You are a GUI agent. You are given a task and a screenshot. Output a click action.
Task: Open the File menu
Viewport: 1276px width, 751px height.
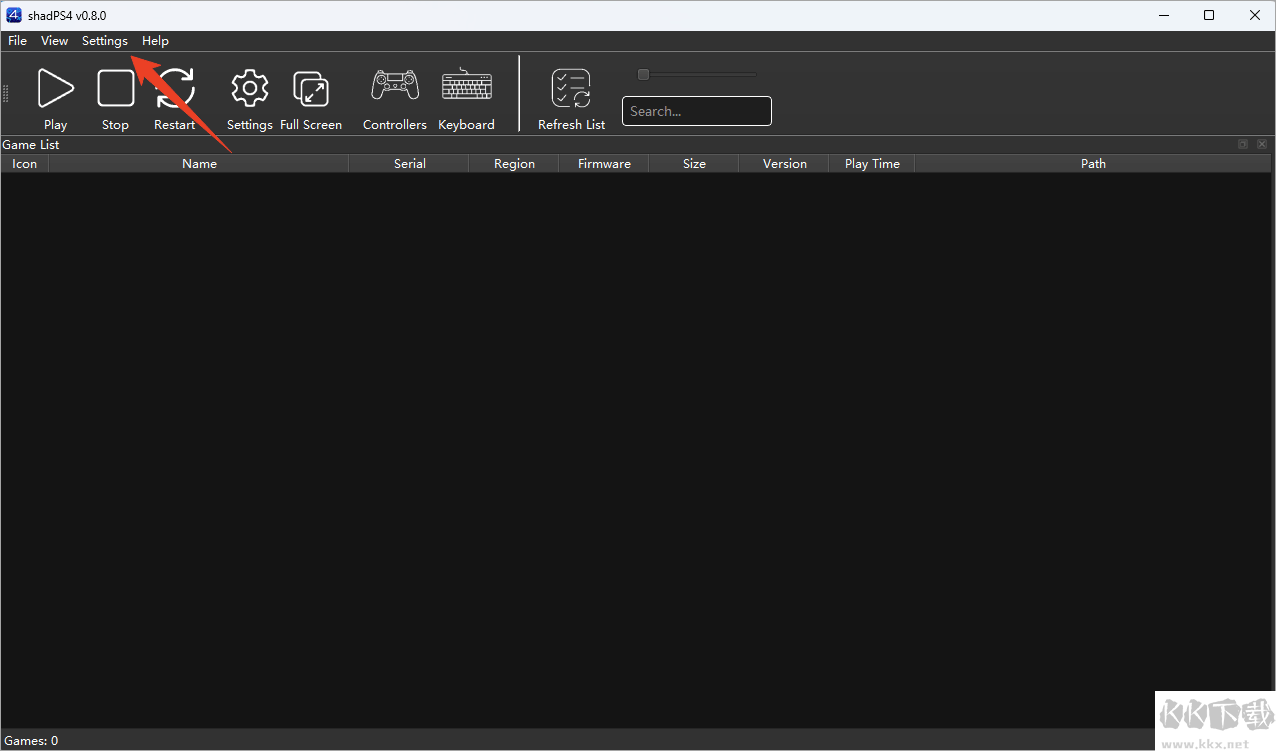point(18,41)
